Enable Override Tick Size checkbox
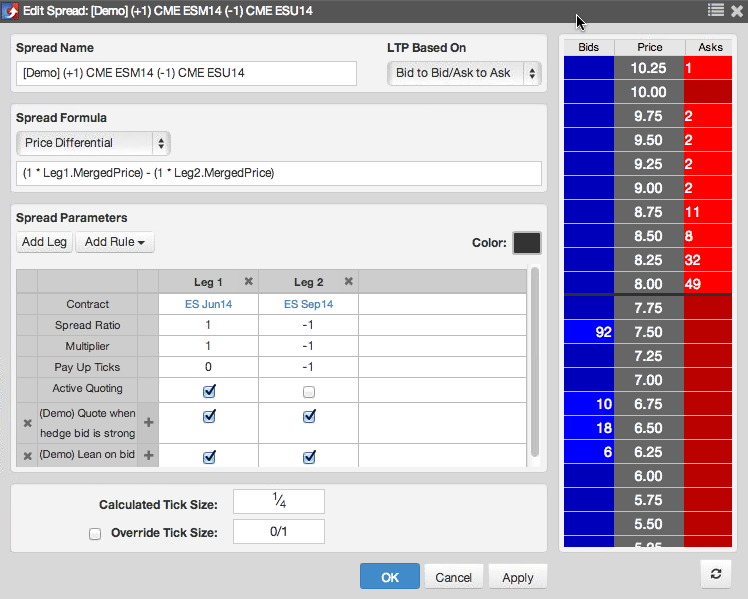748x599 pixels. pyautogui.click(x=95, y=534)
